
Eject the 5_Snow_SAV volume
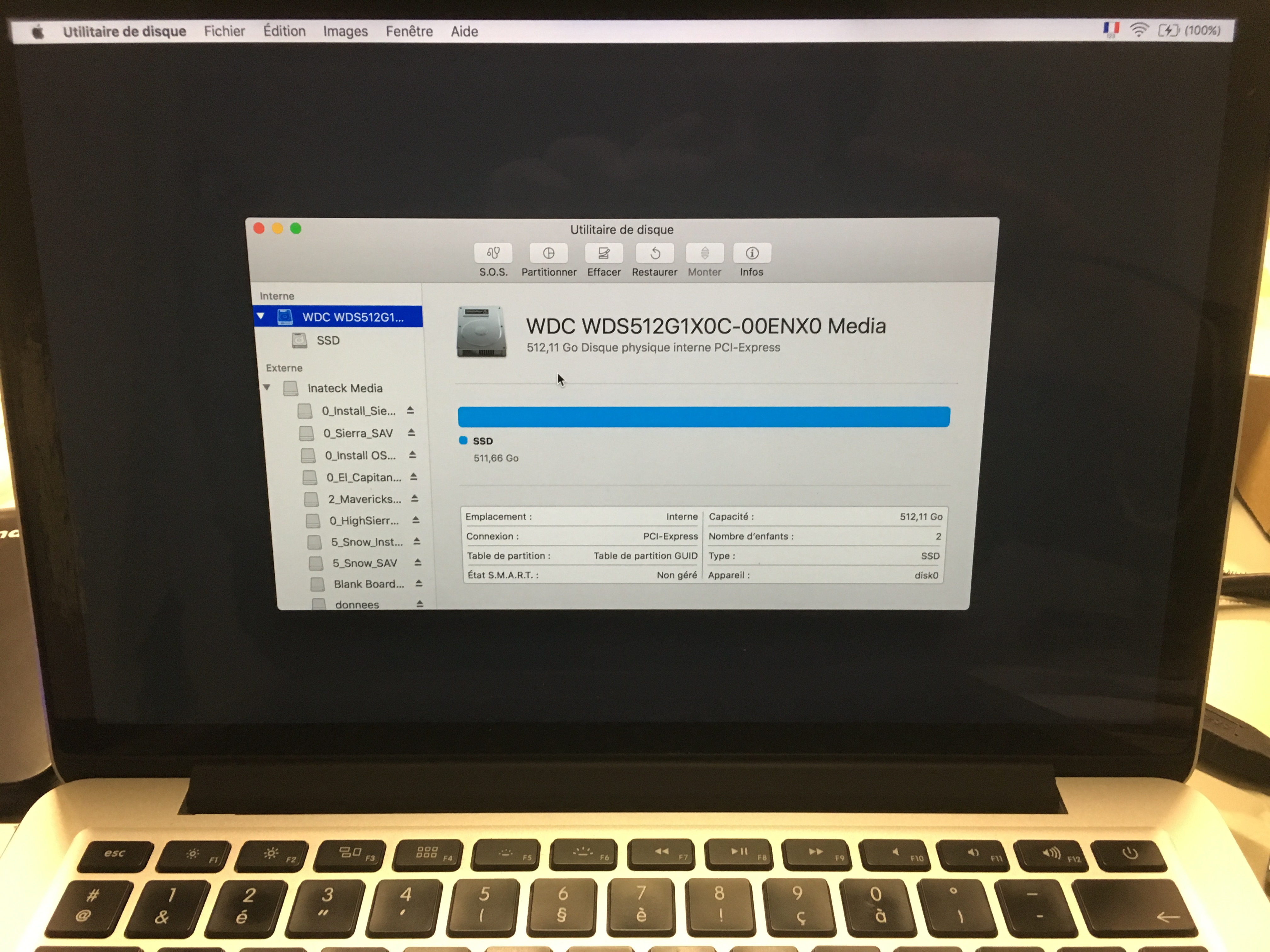(x=418, y=562)
